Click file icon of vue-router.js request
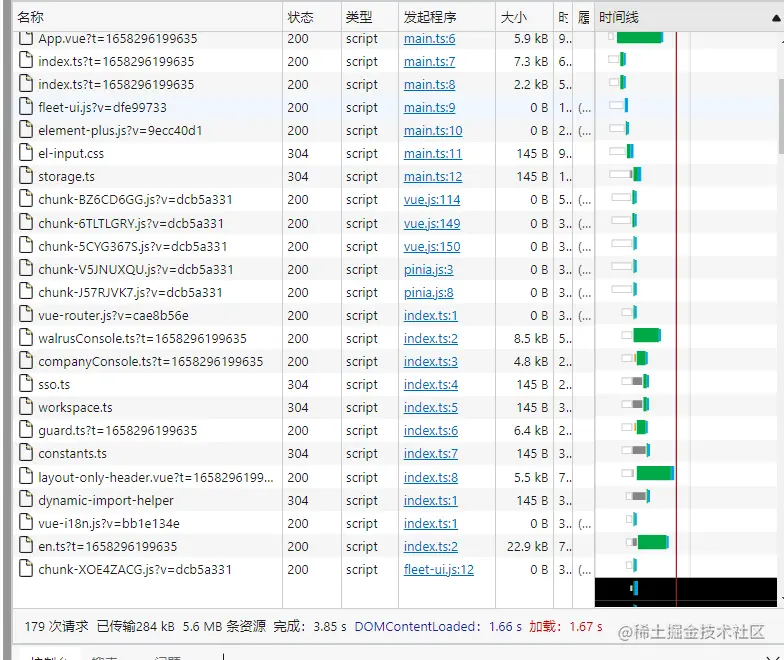 click(x=26, y=314)
